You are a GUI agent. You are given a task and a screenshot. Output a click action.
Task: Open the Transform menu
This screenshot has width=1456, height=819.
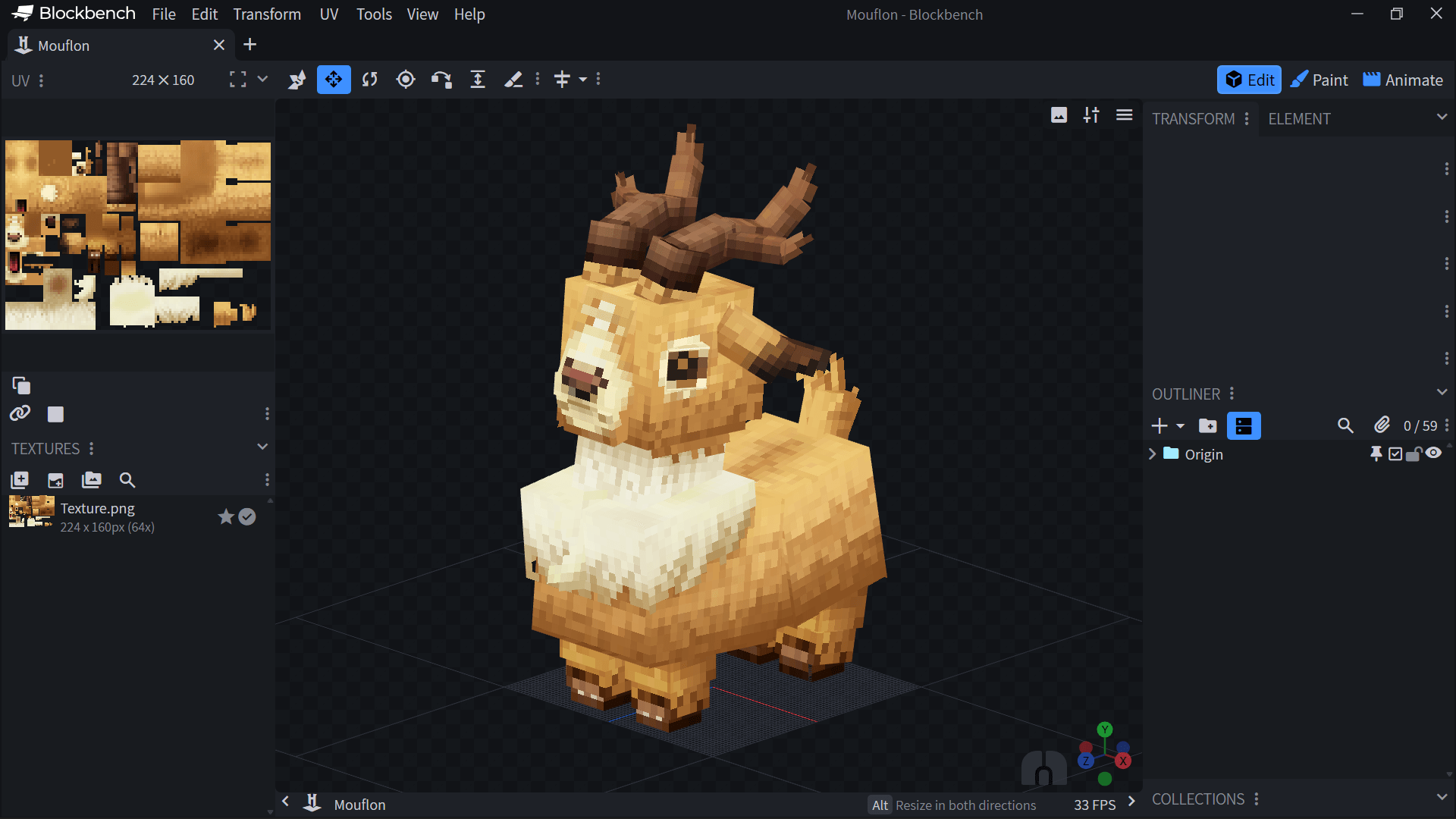[x=267, y=14]
